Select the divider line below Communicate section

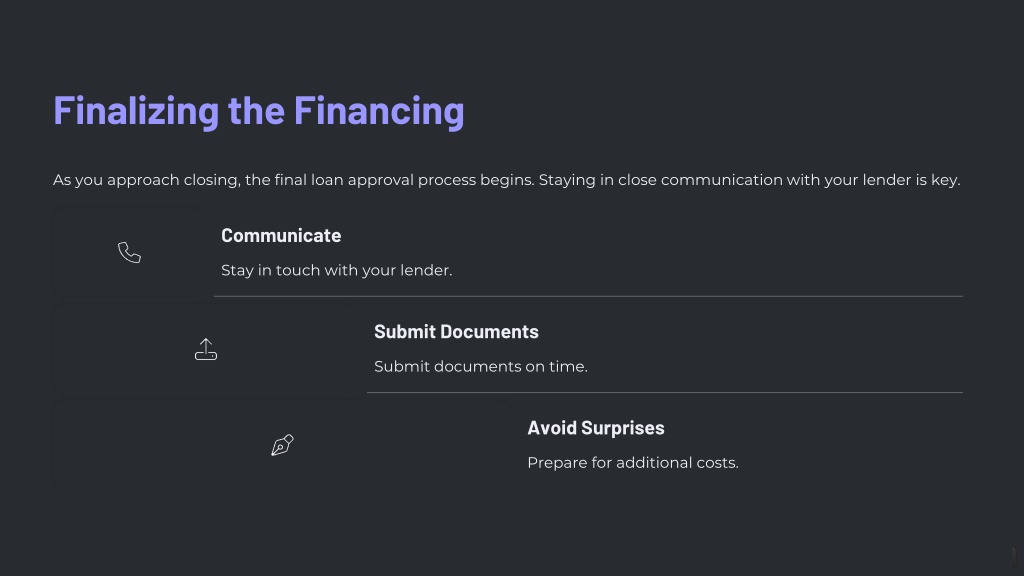[x=588, y=296]
